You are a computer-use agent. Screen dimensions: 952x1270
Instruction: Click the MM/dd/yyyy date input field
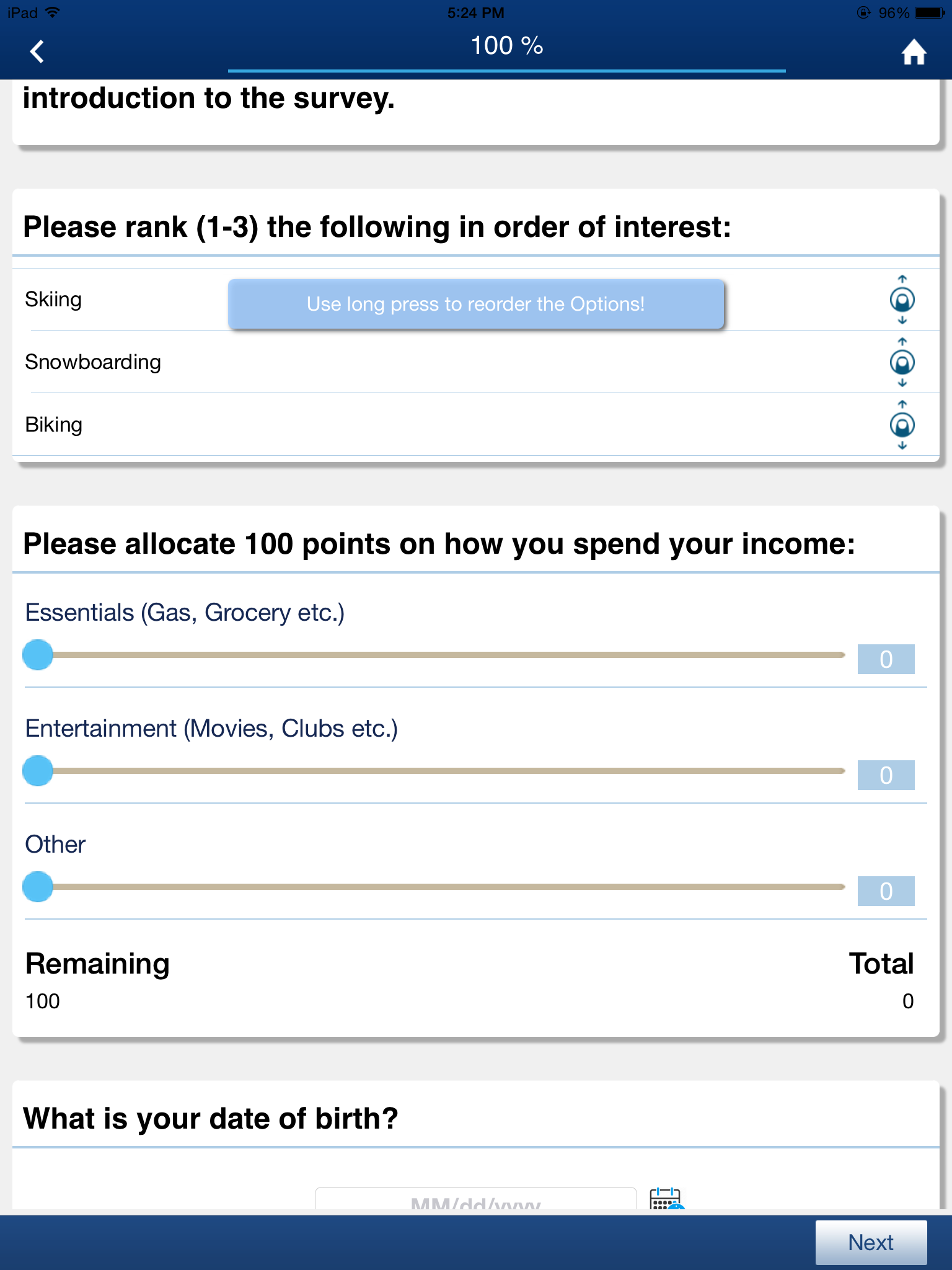click(x=475, y=1196)
